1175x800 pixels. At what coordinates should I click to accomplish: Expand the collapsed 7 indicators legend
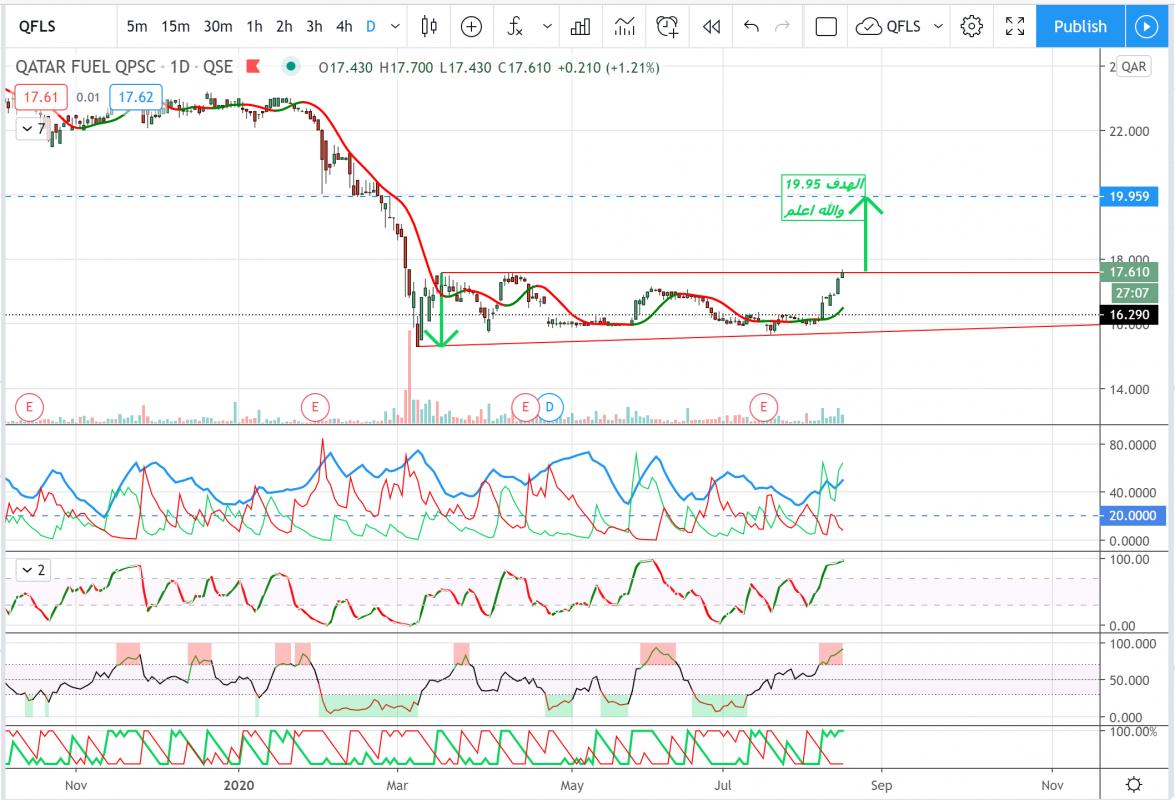click(34, 129)
